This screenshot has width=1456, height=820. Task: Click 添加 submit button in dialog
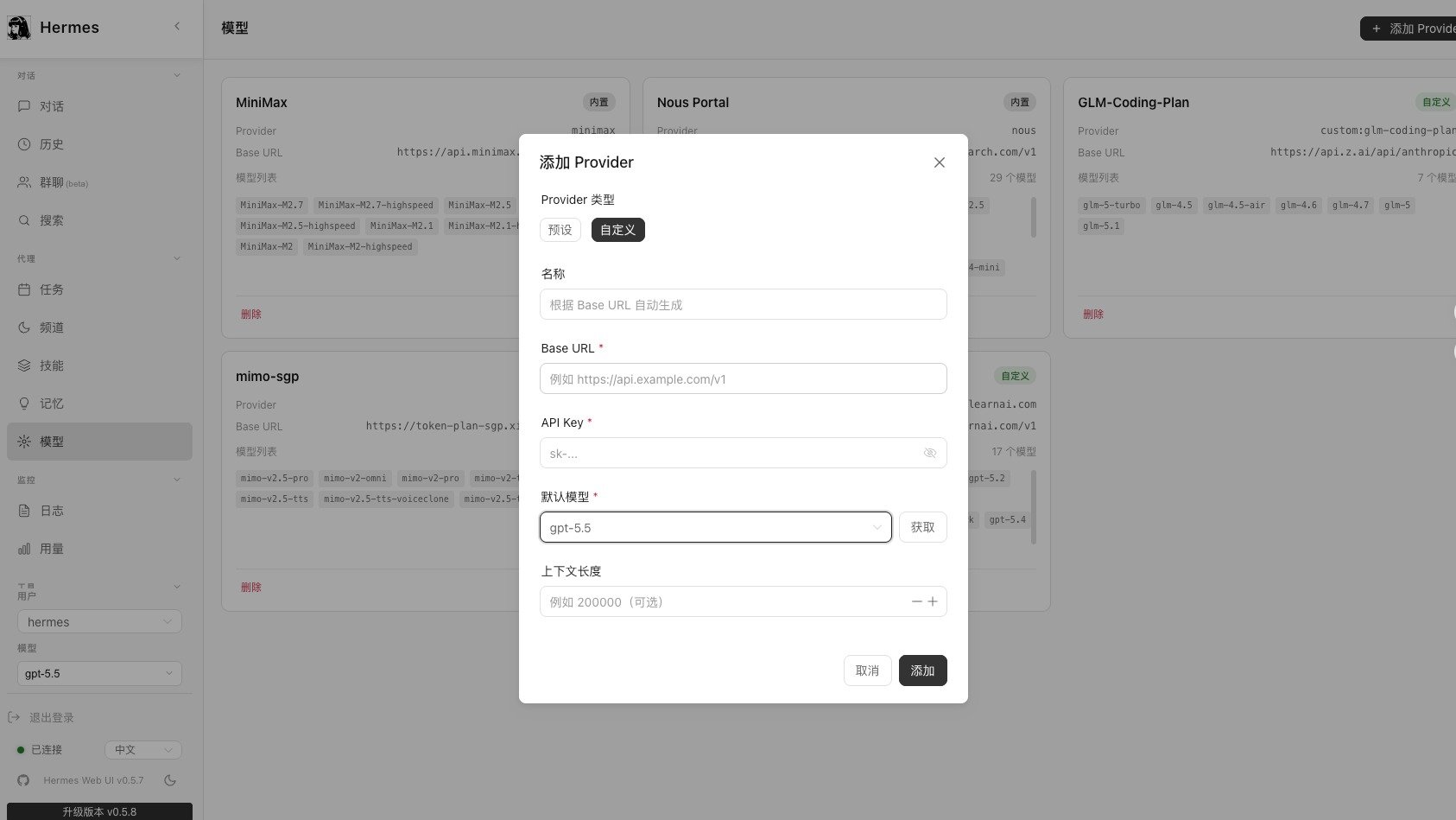point(923,671)
